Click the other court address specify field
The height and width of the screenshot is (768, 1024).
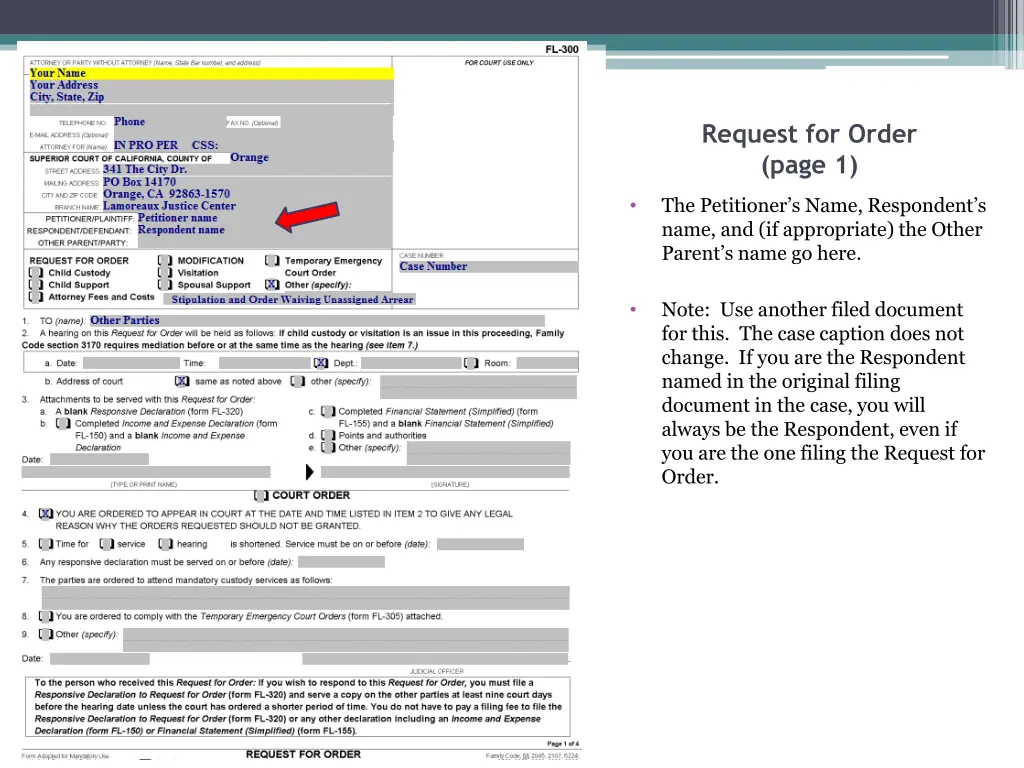coord(478,387)
